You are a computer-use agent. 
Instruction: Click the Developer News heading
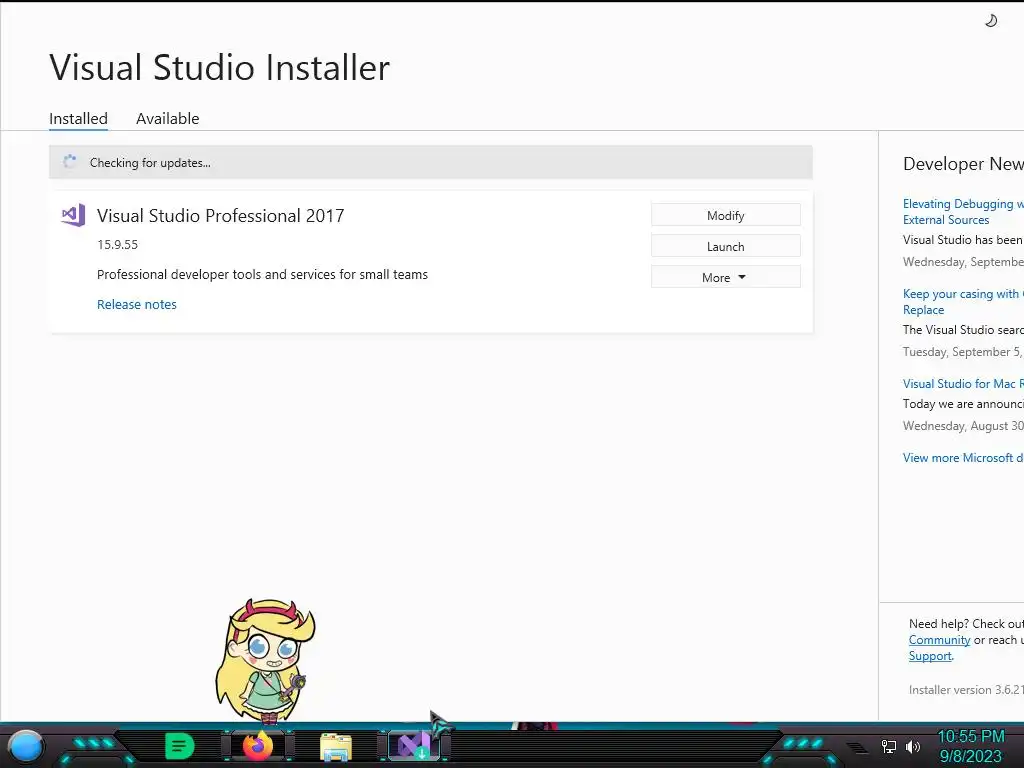point(963,164)
